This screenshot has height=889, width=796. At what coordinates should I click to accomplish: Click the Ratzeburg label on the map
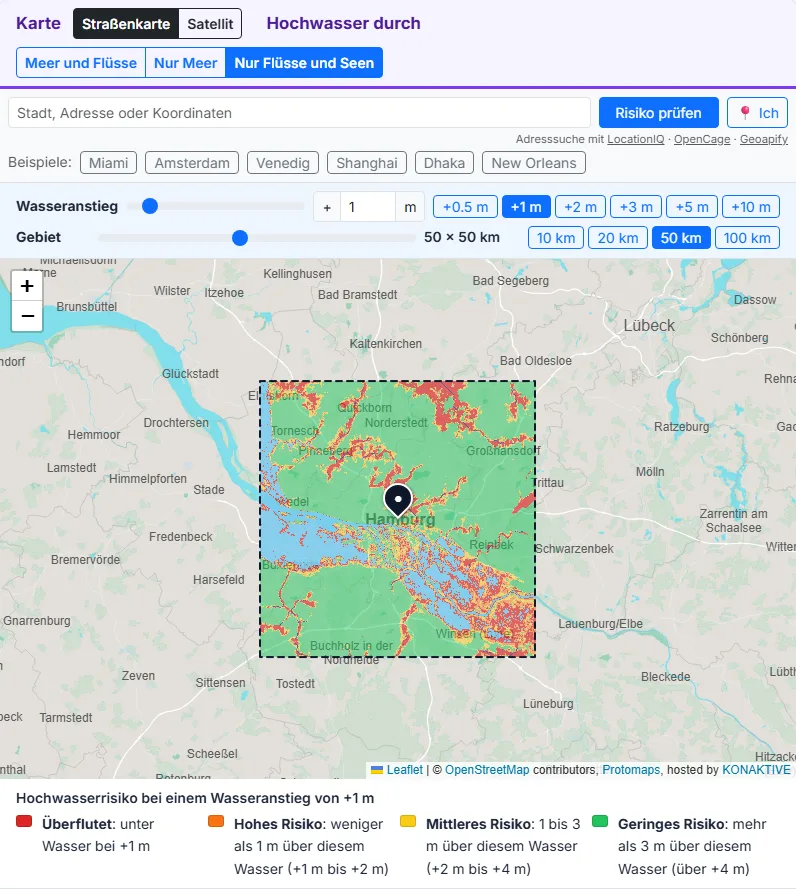[681, 426]
